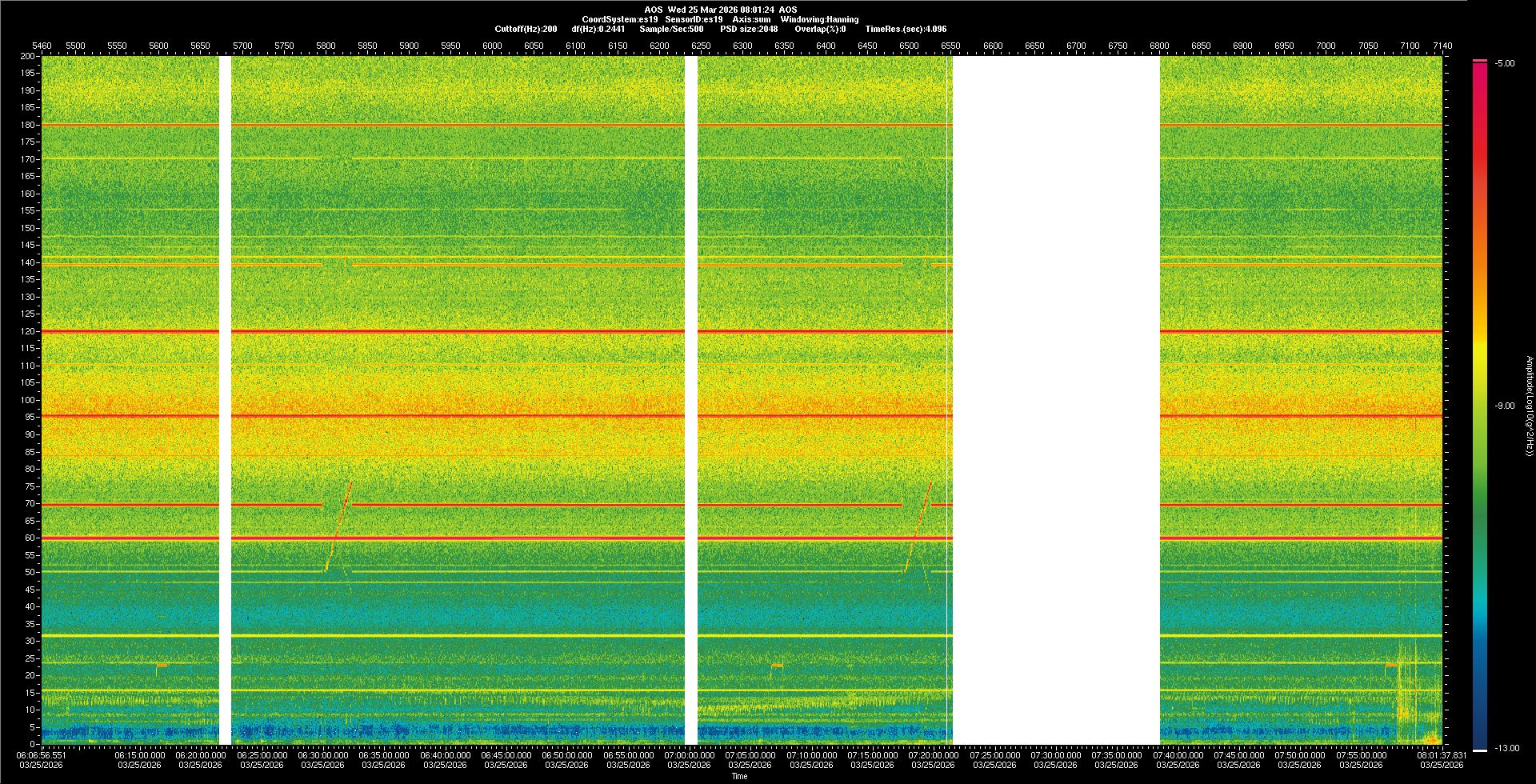Click the Windowing:Hanning header text

[x=819, y=19]
